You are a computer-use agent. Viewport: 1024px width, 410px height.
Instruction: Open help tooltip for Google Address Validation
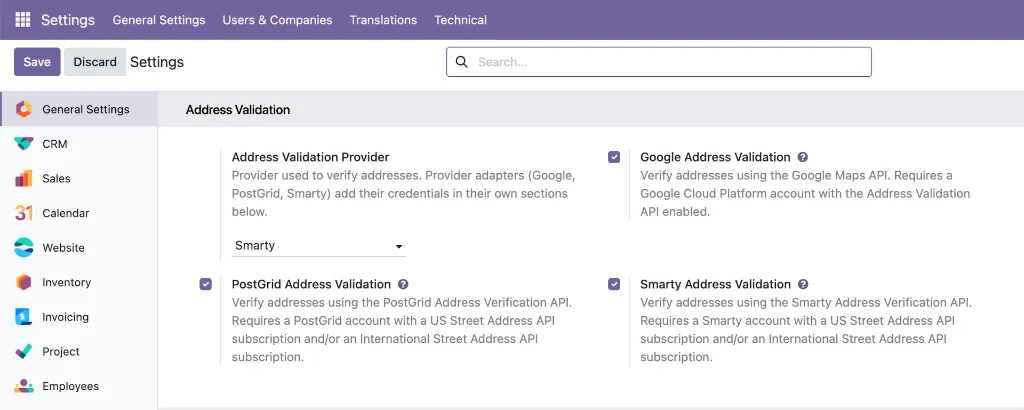803,157
